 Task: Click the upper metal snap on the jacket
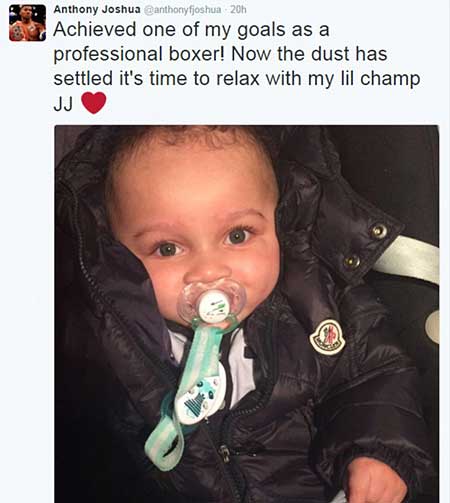pos(379,230)
